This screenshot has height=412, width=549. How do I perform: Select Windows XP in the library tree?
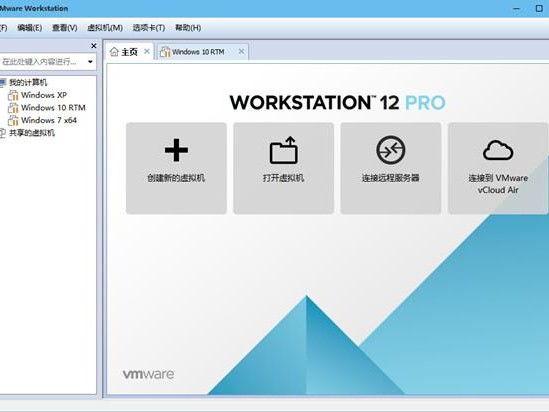tap(44, 95)
